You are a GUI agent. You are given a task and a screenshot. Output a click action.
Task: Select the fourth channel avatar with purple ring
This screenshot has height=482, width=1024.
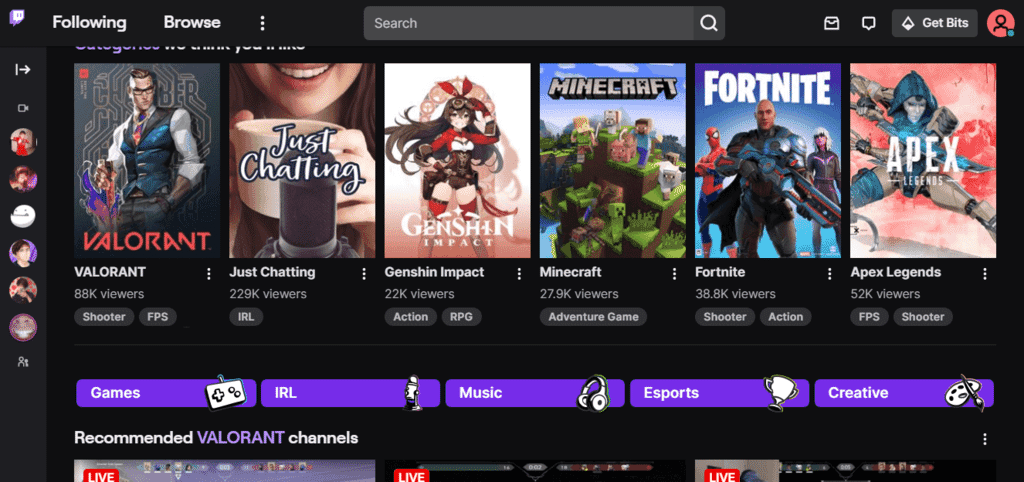coord(23,253)
